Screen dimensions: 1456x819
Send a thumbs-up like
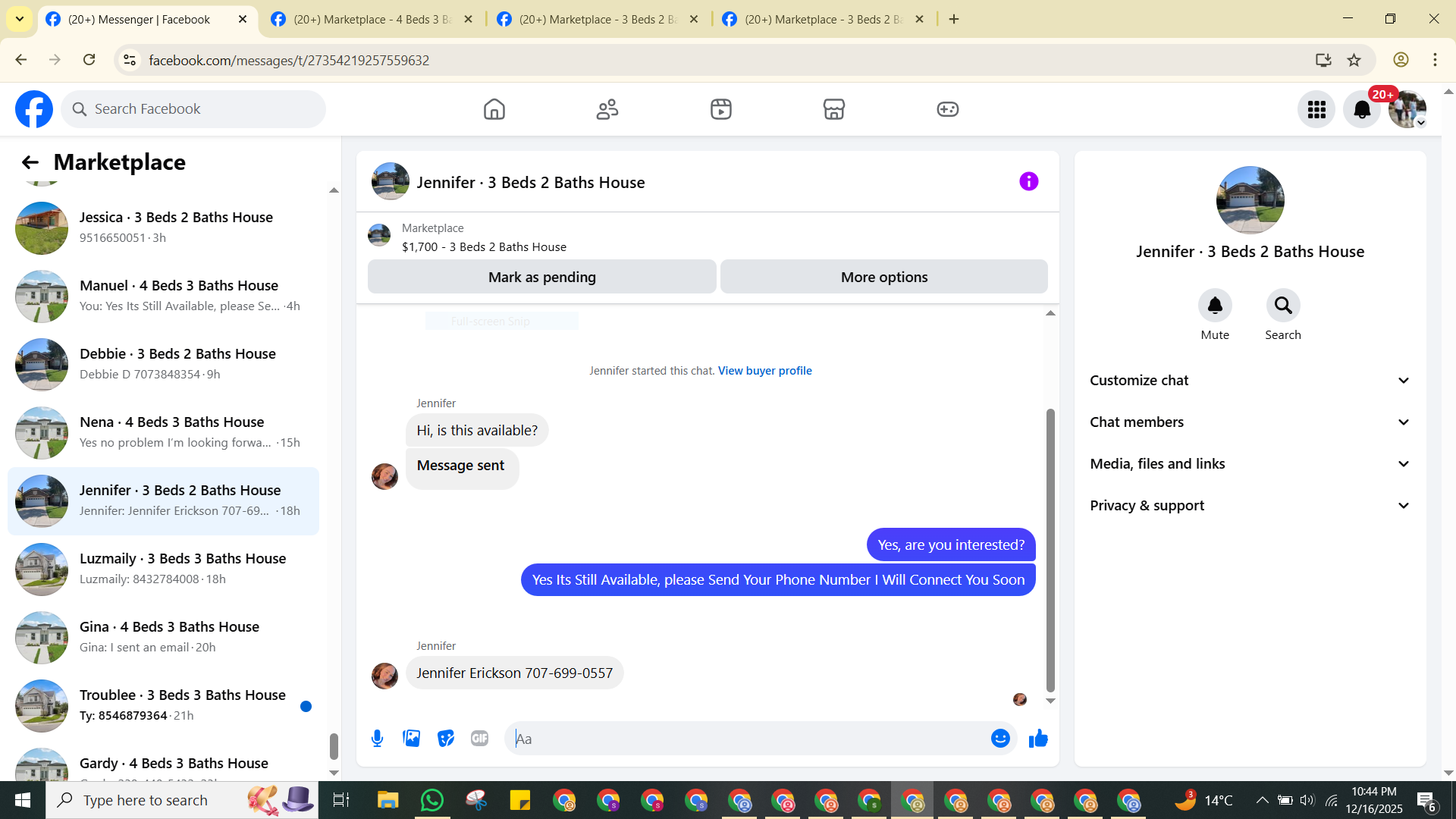point(1038,739)
